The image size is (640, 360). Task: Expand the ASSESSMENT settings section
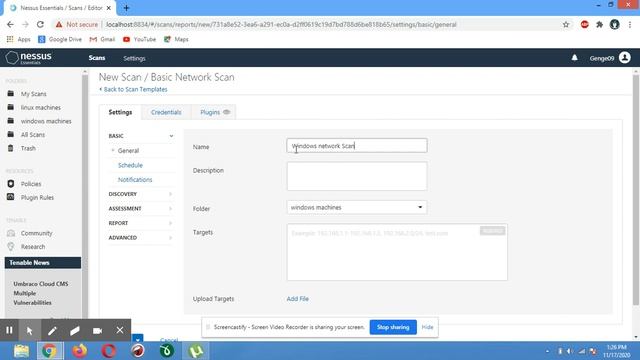coord(170,209)
